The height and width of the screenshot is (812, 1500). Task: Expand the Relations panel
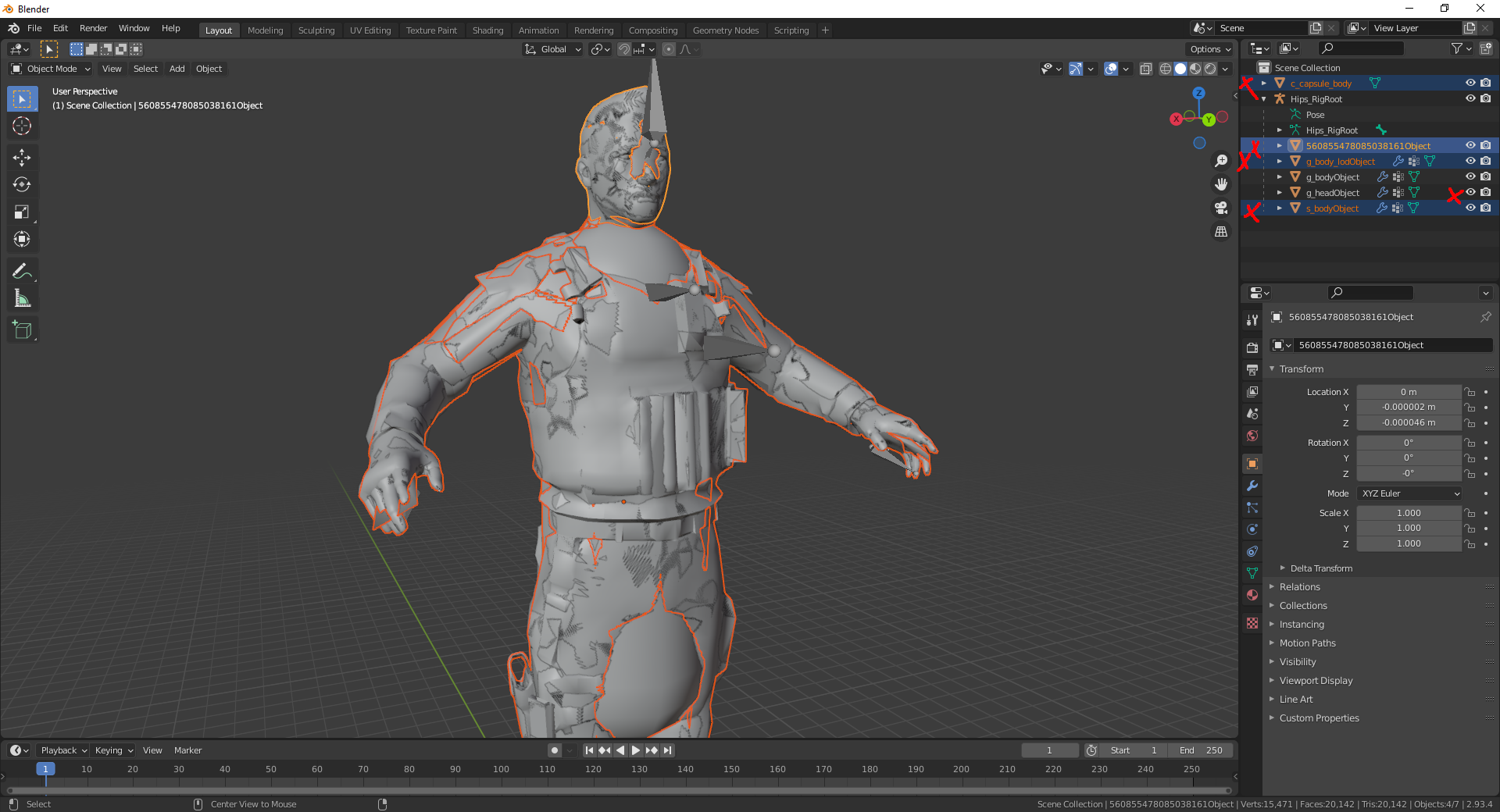click(x=1299, y=587)
